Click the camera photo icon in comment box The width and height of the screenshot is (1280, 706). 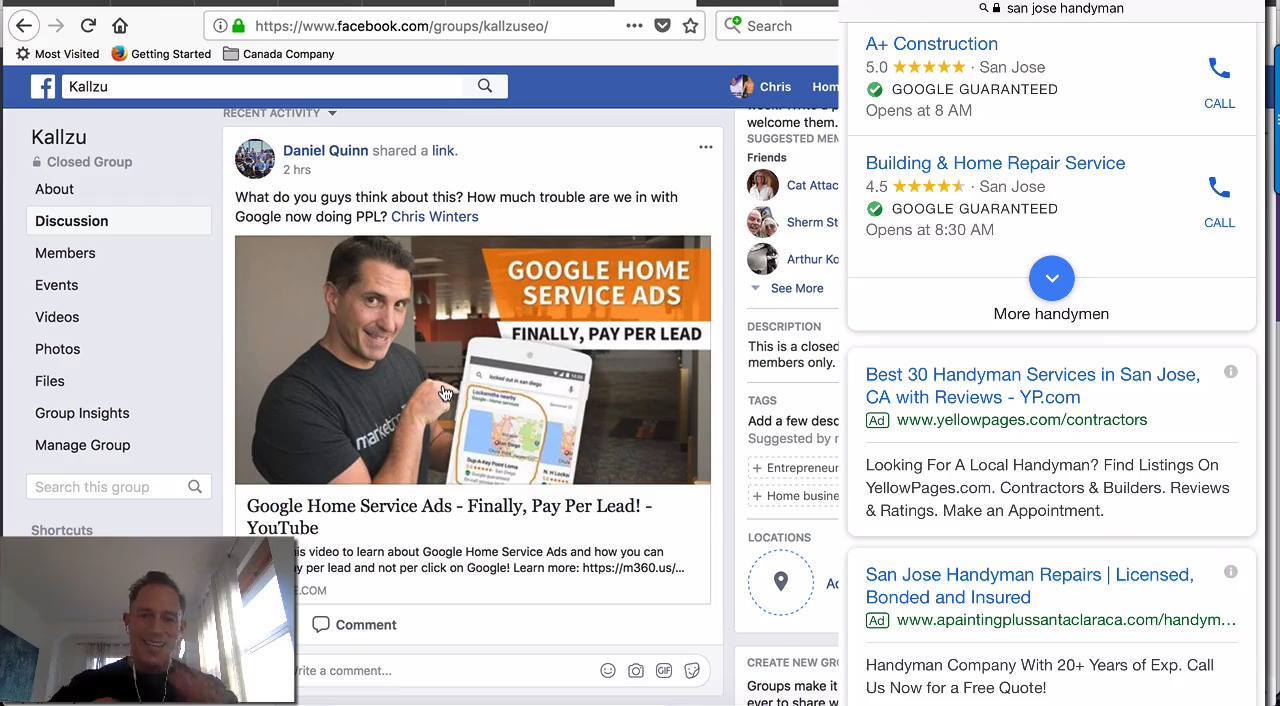pyautogui.click(x=636, y=671)
